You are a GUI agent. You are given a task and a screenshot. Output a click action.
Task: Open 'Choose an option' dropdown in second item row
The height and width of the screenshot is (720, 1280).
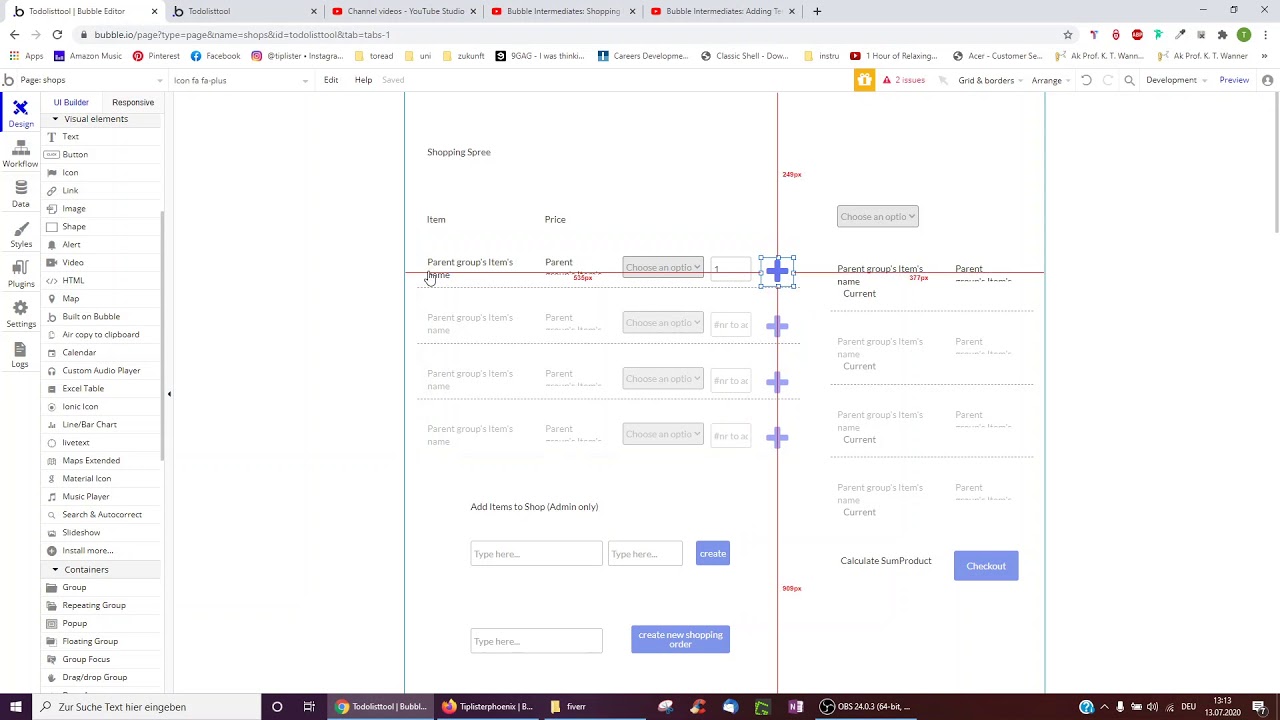pos(662,323)
